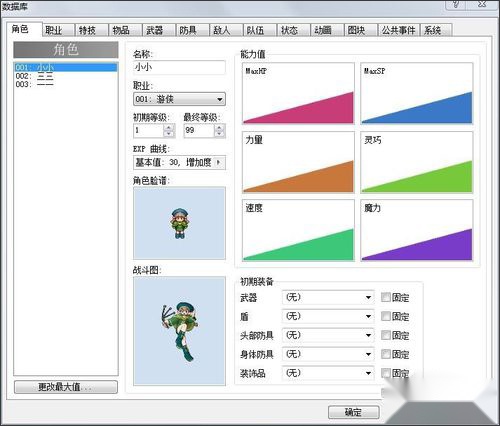
Task: Open the 武器 equipment dropdown
Action: pos(328,297)
